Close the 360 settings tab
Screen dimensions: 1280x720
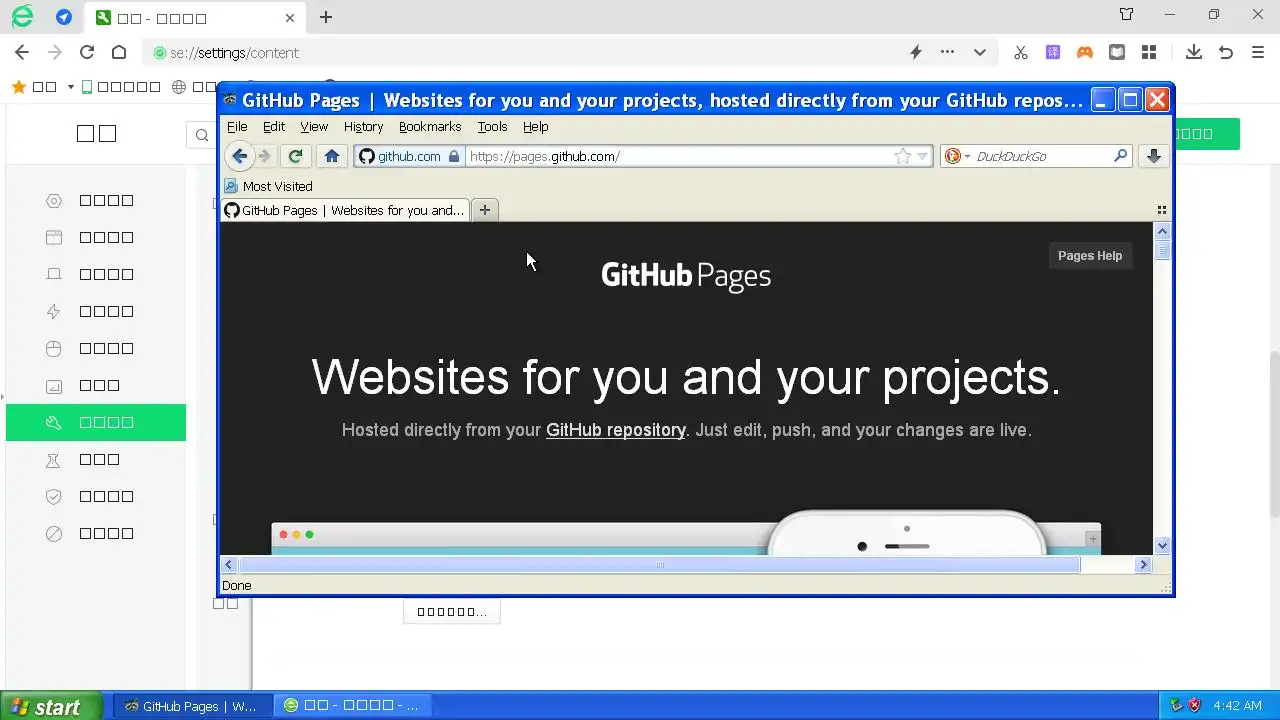coord(290,18)
